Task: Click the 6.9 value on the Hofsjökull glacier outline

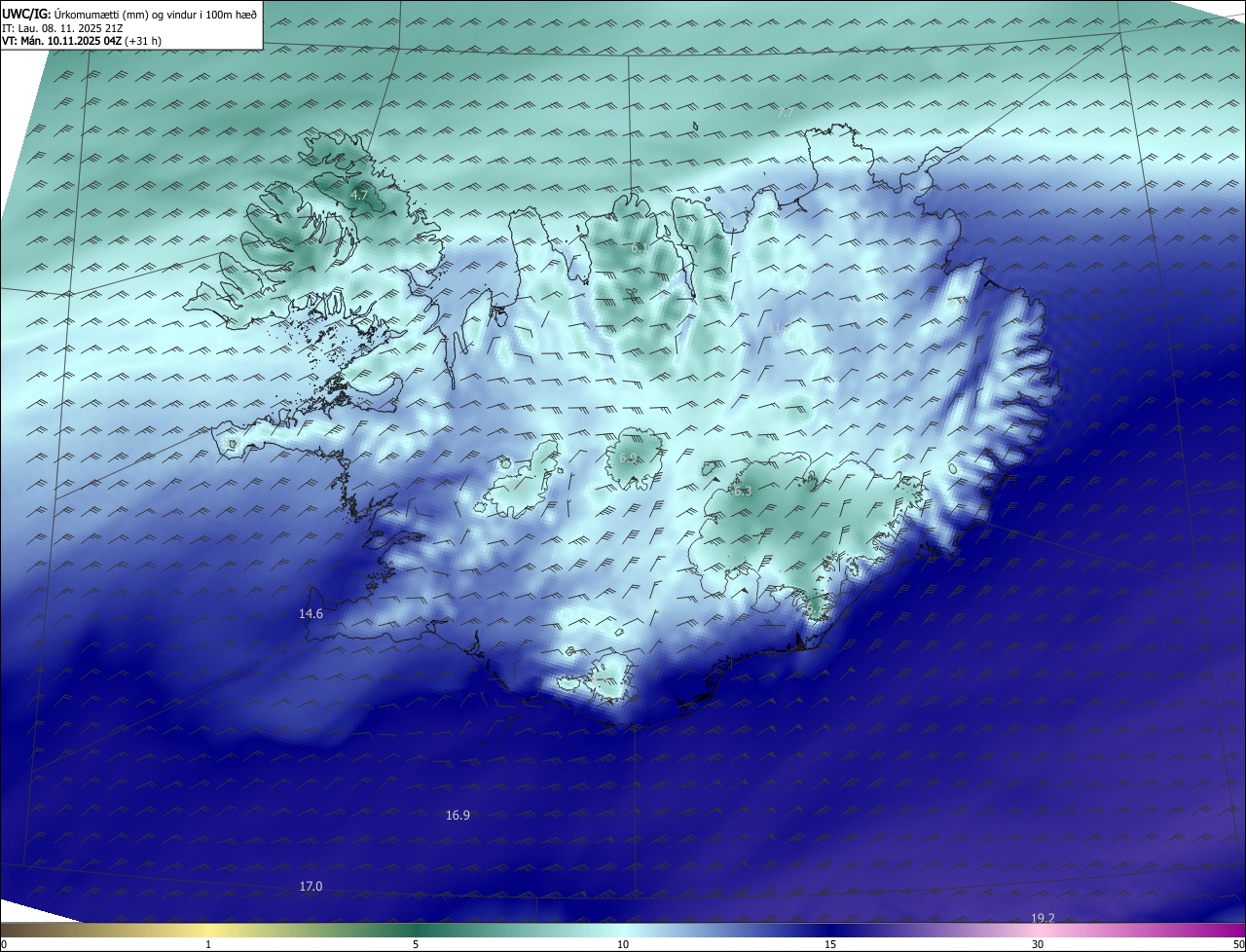Action: click(x=628, y=458)
